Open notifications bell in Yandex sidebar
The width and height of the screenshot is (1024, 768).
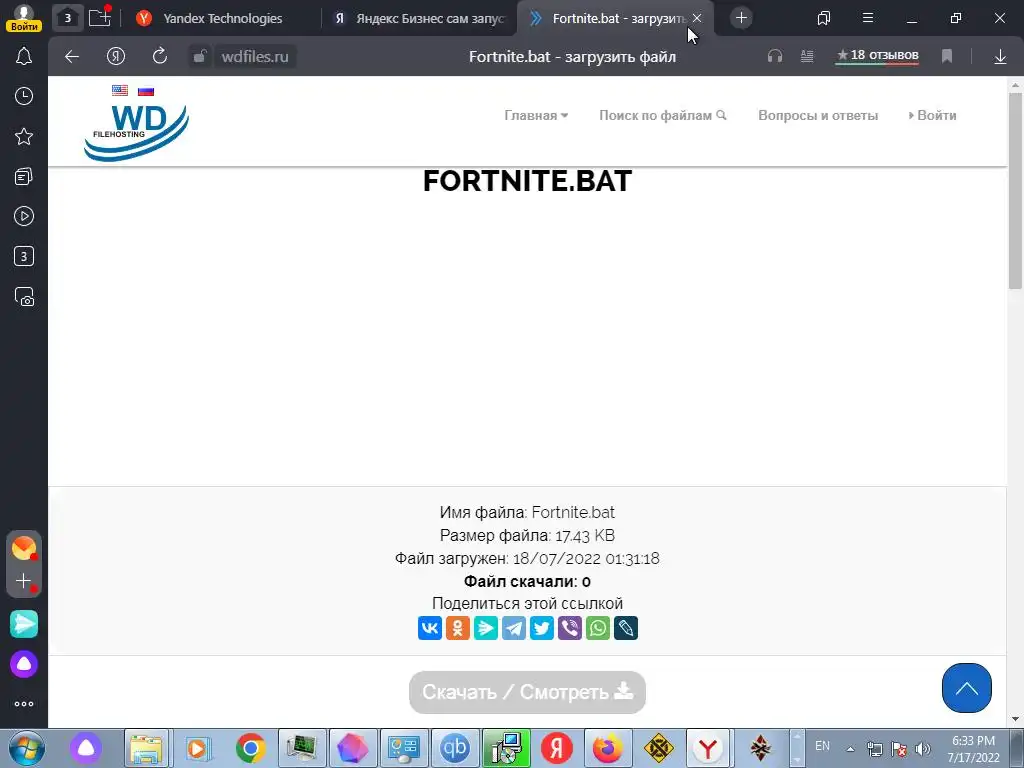coord(24,56)
